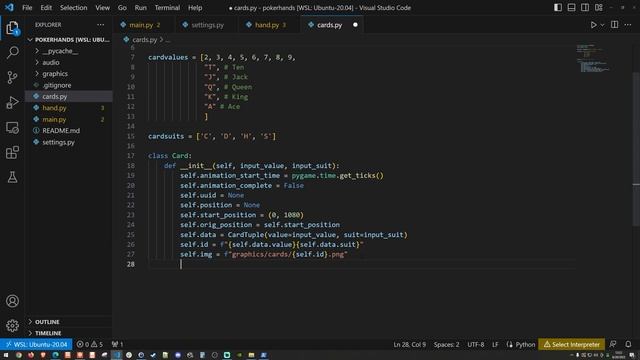Open editor More Actions ellipsis

(628, 25)
